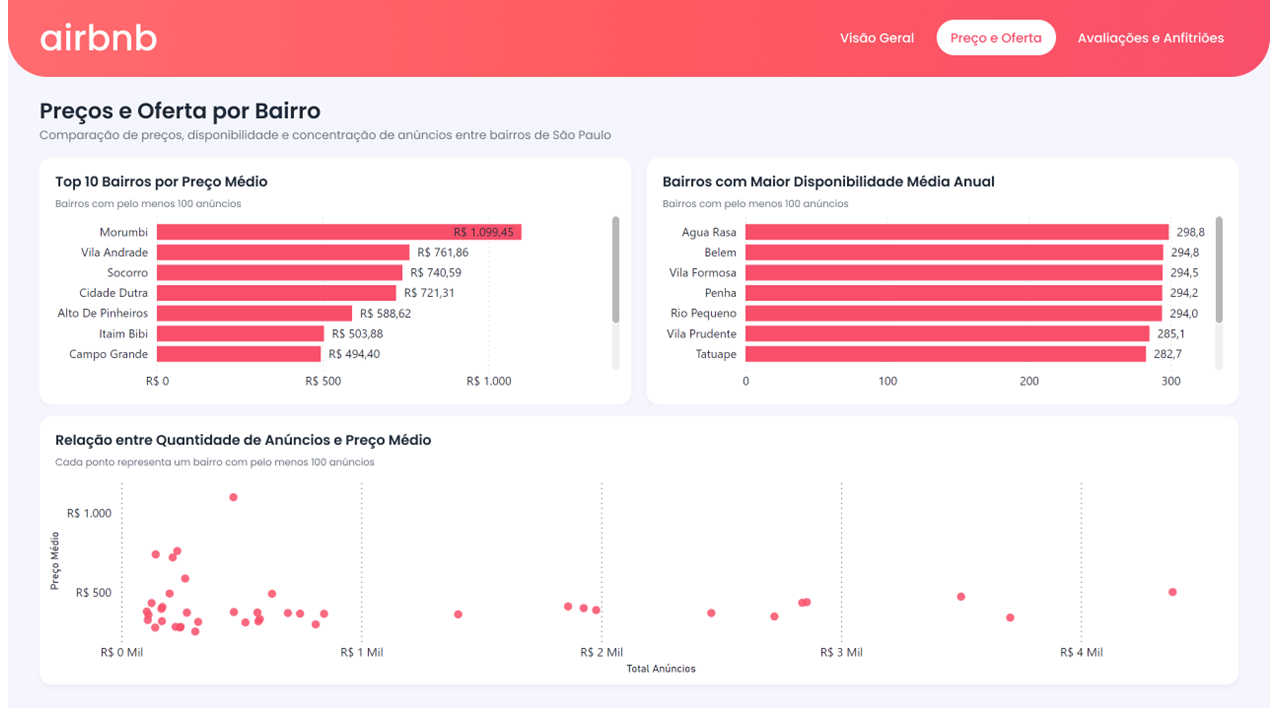Click 'Alto De Pinheiros' label text
This screenshot has height=720, width=1280.
(x=103, y=313)
